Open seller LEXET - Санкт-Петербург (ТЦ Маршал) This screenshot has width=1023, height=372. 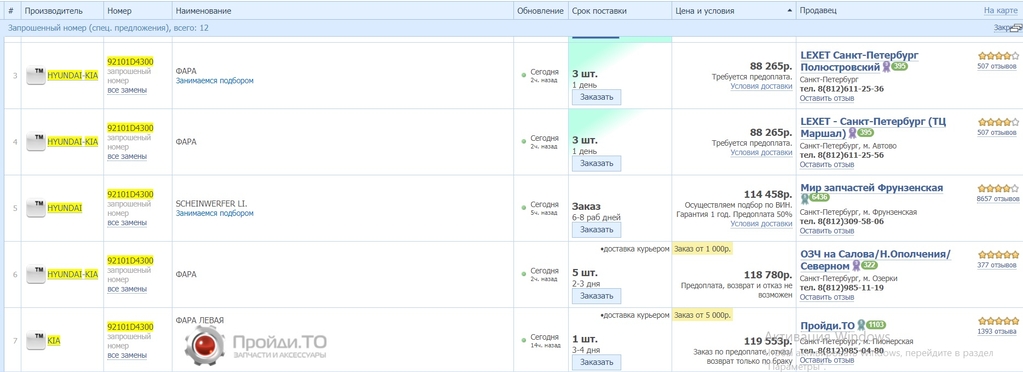click(x=873, y=127)
